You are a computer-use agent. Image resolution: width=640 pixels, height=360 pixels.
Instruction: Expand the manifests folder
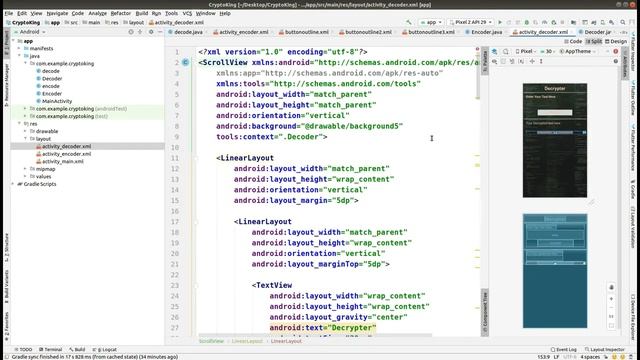coord(19,48)
